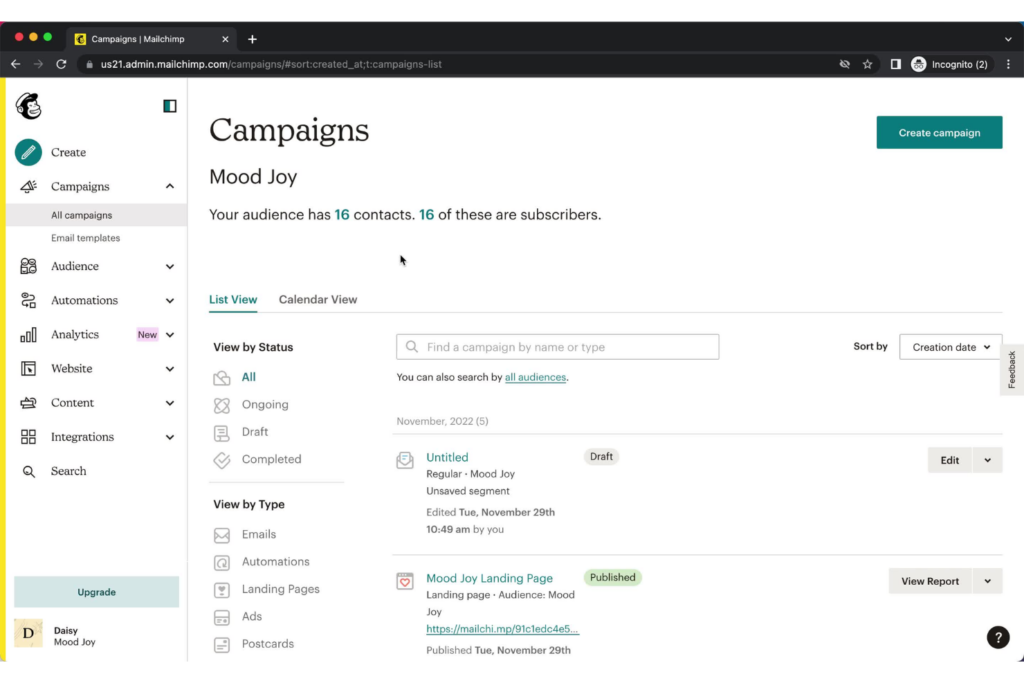The width and height of the screenshot is (1024, 683).
Task: Open Email templates in sidebar
Action: [x=86, y=238]
